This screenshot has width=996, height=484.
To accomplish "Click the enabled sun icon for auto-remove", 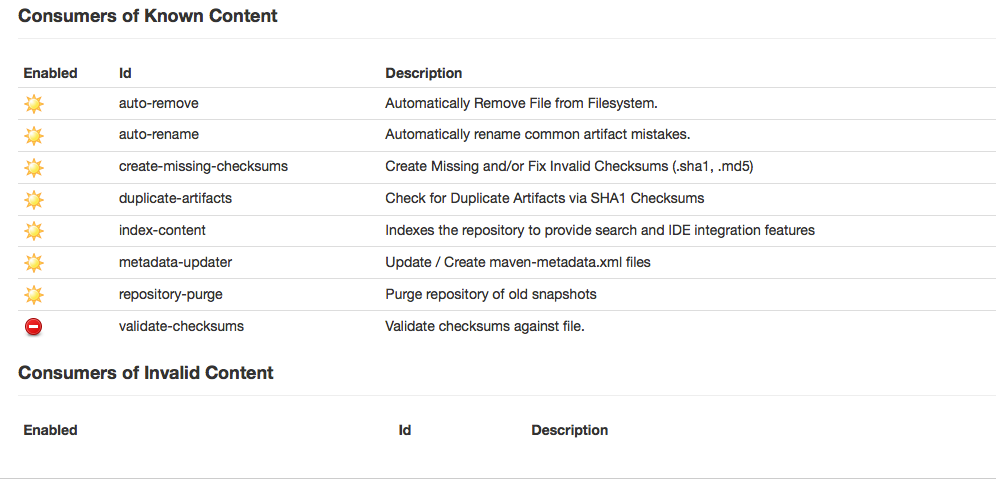I will 34,103.
